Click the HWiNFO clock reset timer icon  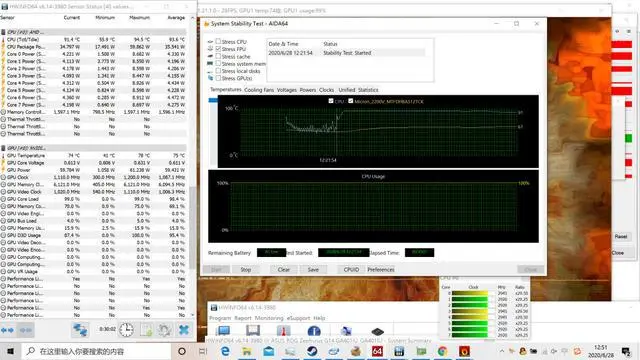(x=126, y=330)
